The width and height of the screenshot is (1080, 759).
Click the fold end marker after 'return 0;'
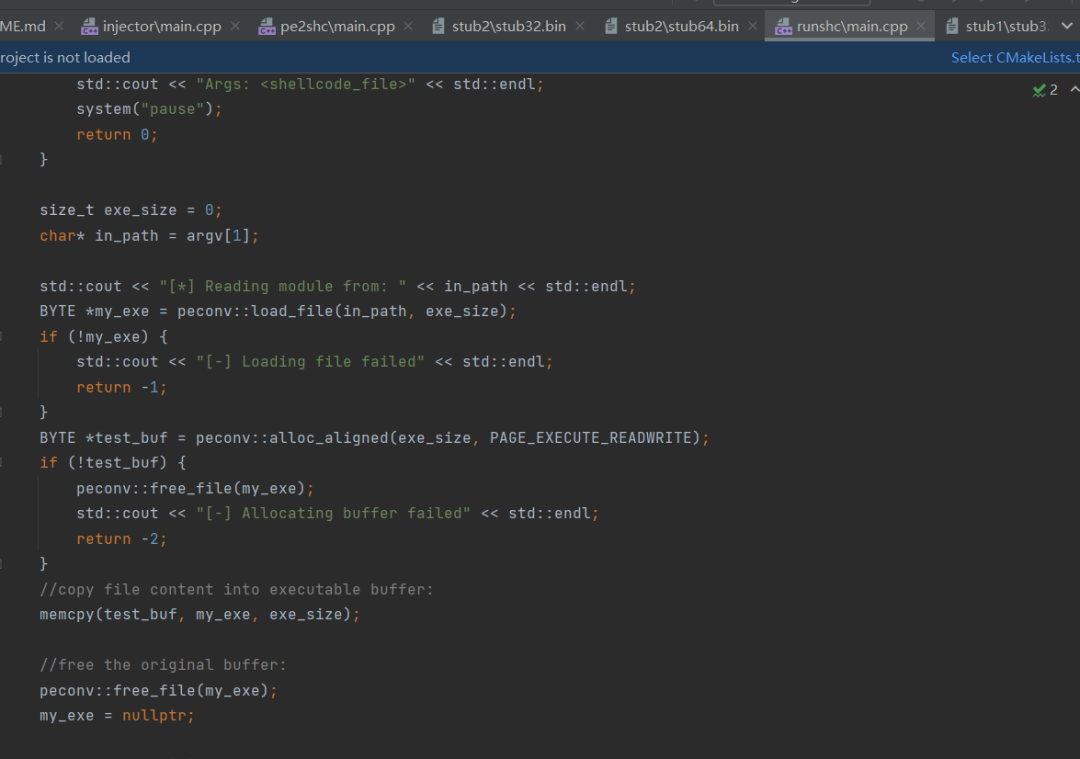(1, 160)
